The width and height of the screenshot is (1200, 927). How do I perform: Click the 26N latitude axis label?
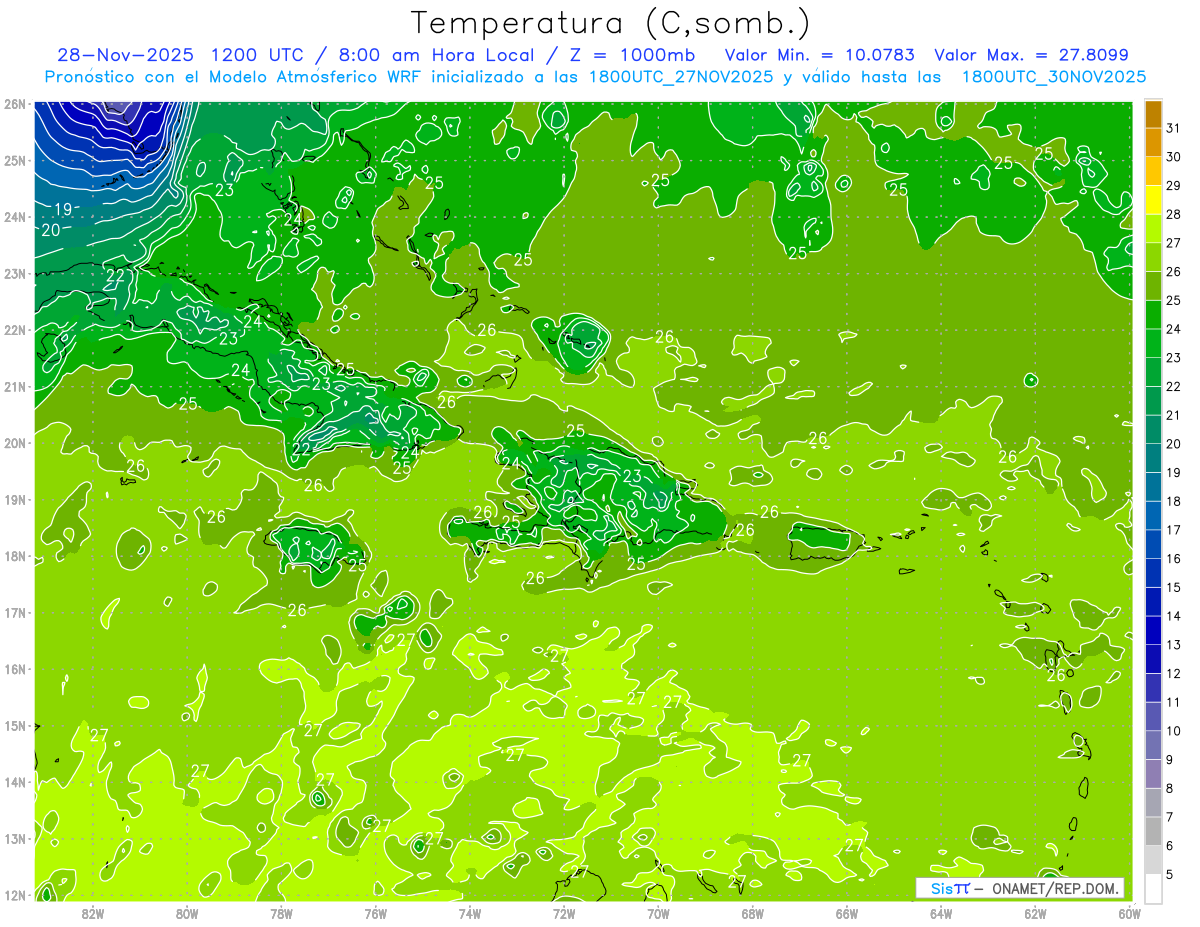(x=14, y=104)
